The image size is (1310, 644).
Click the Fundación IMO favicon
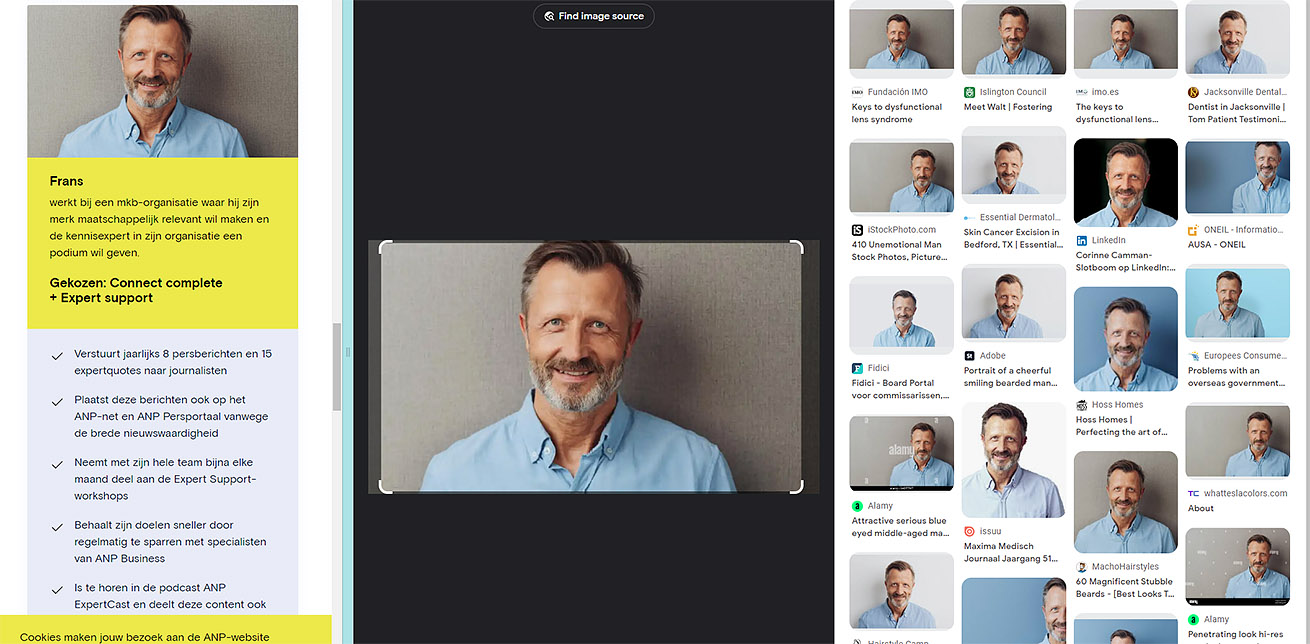point(857,92)
